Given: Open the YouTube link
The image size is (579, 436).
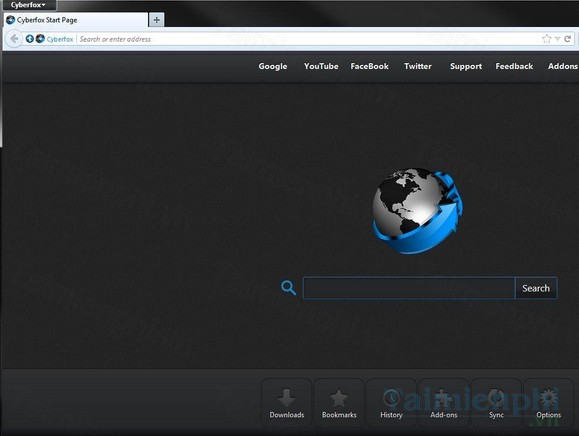Looking at the screenshot, I should pyautogui.click(x=321, y=66).
